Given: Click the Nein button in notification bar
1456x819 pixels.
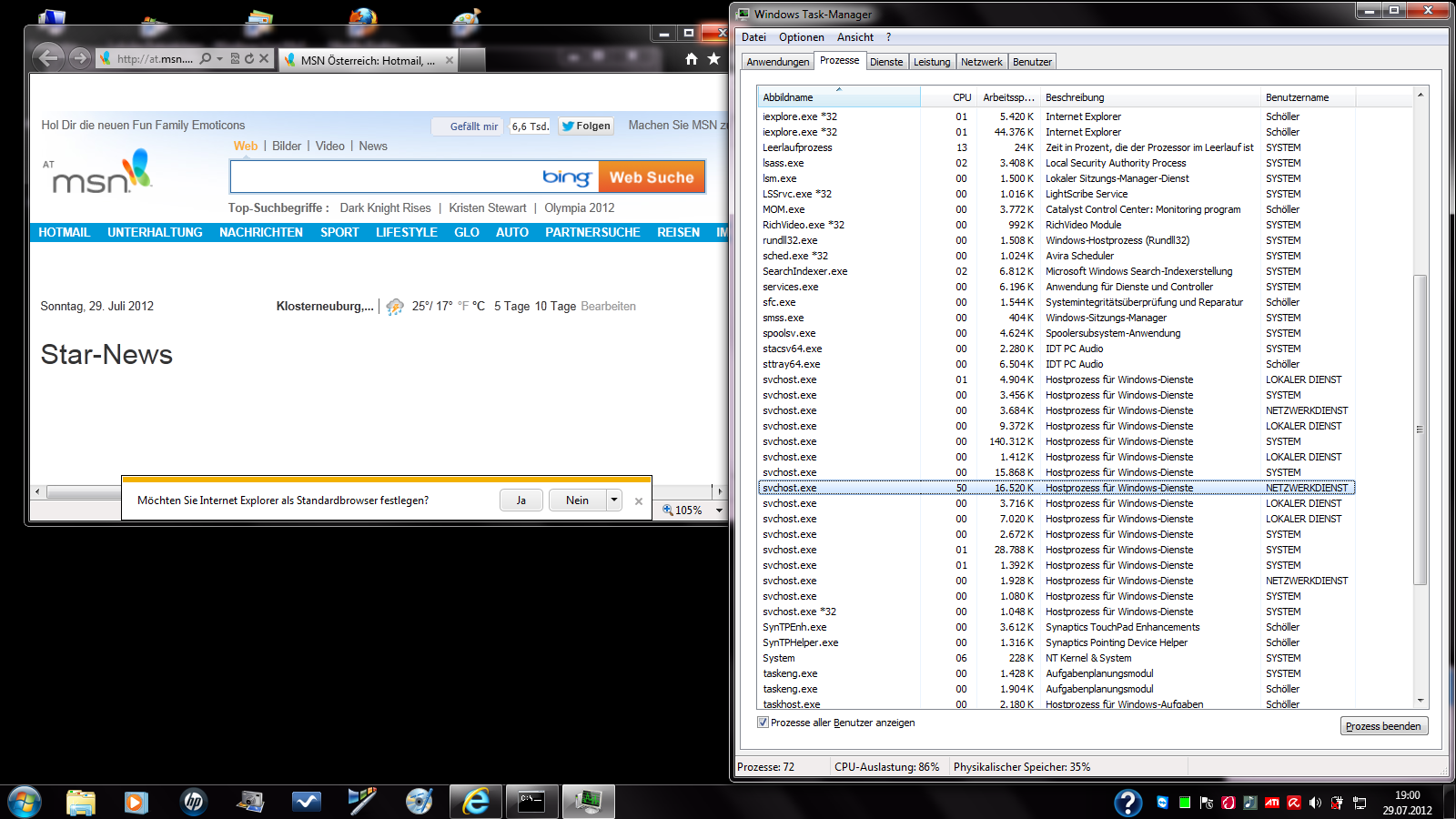Looking at the screenshot, I should (x=578, y=500).
